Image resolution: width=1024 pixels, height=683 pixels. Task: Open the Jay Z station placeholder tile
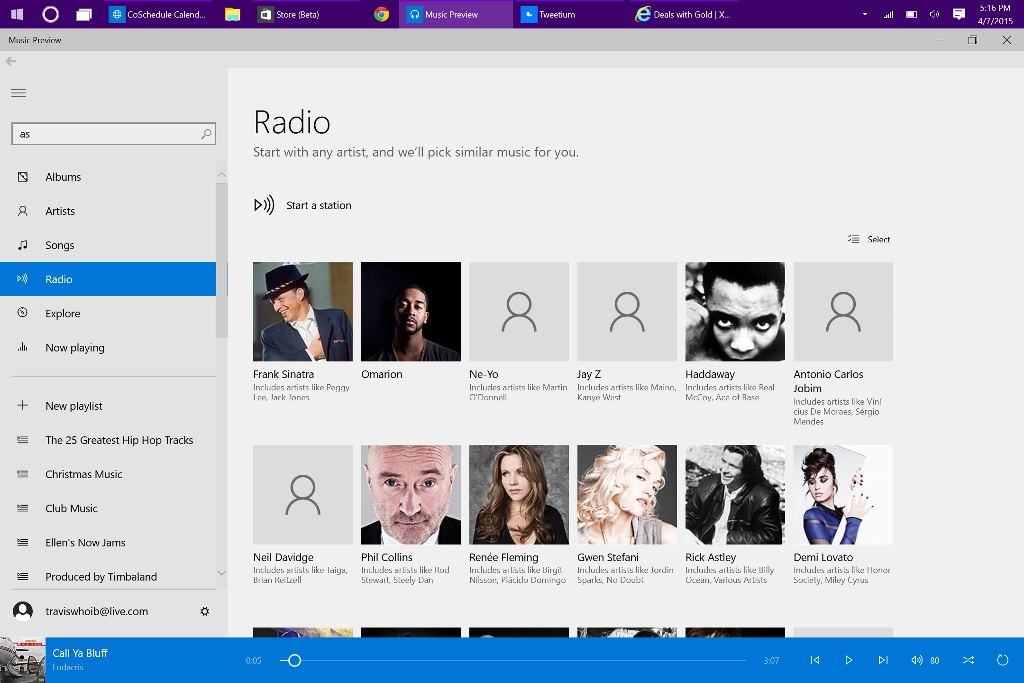pyautogui.click(x=627, y=311)
